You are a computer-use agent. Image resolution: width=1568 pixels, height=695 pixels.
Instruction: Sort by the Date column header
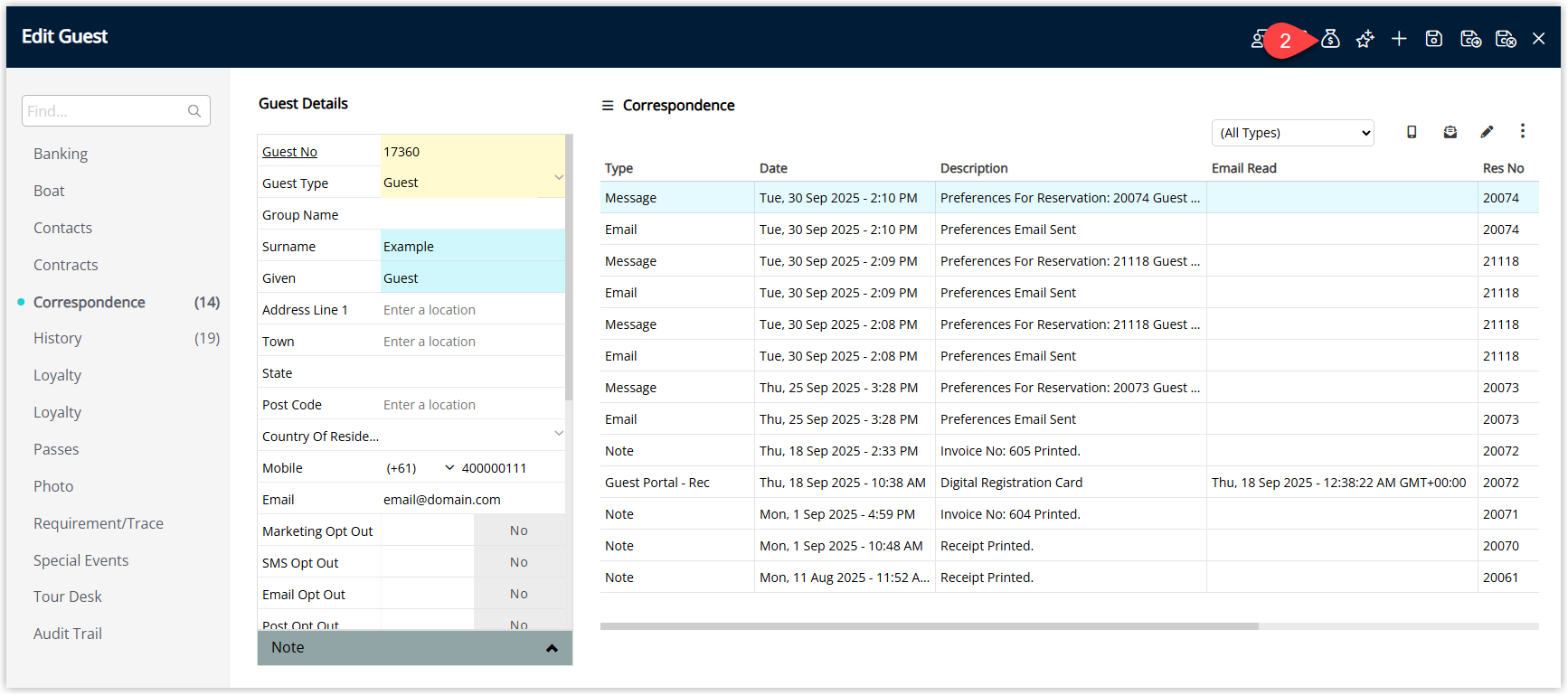(773, 168)
